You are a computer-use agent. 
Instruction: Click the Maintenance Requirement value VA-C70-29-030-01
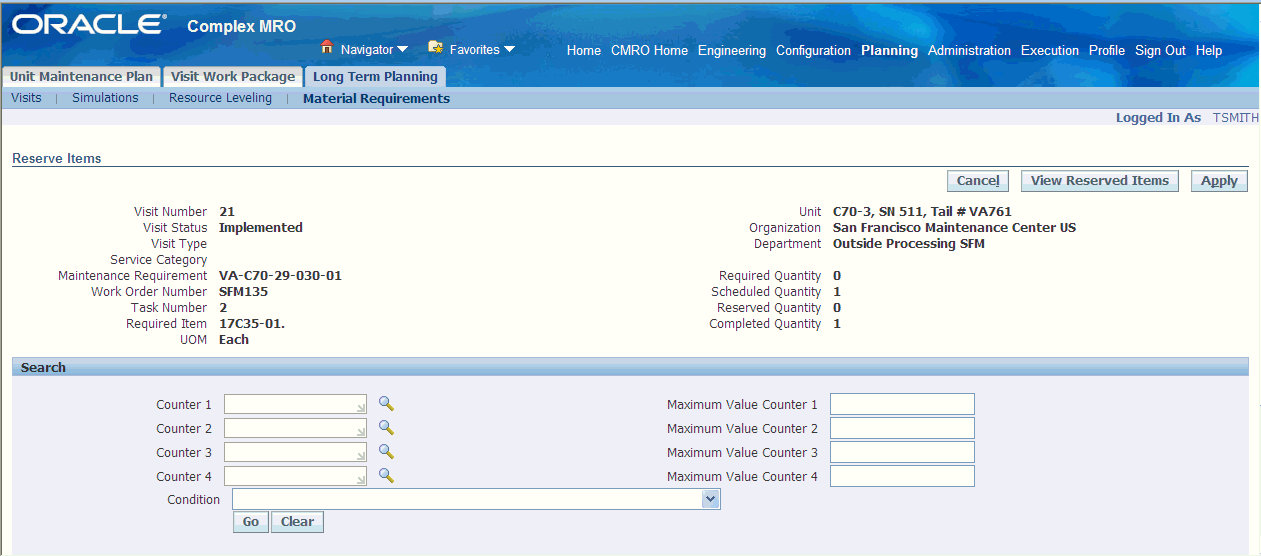[280, 276]
